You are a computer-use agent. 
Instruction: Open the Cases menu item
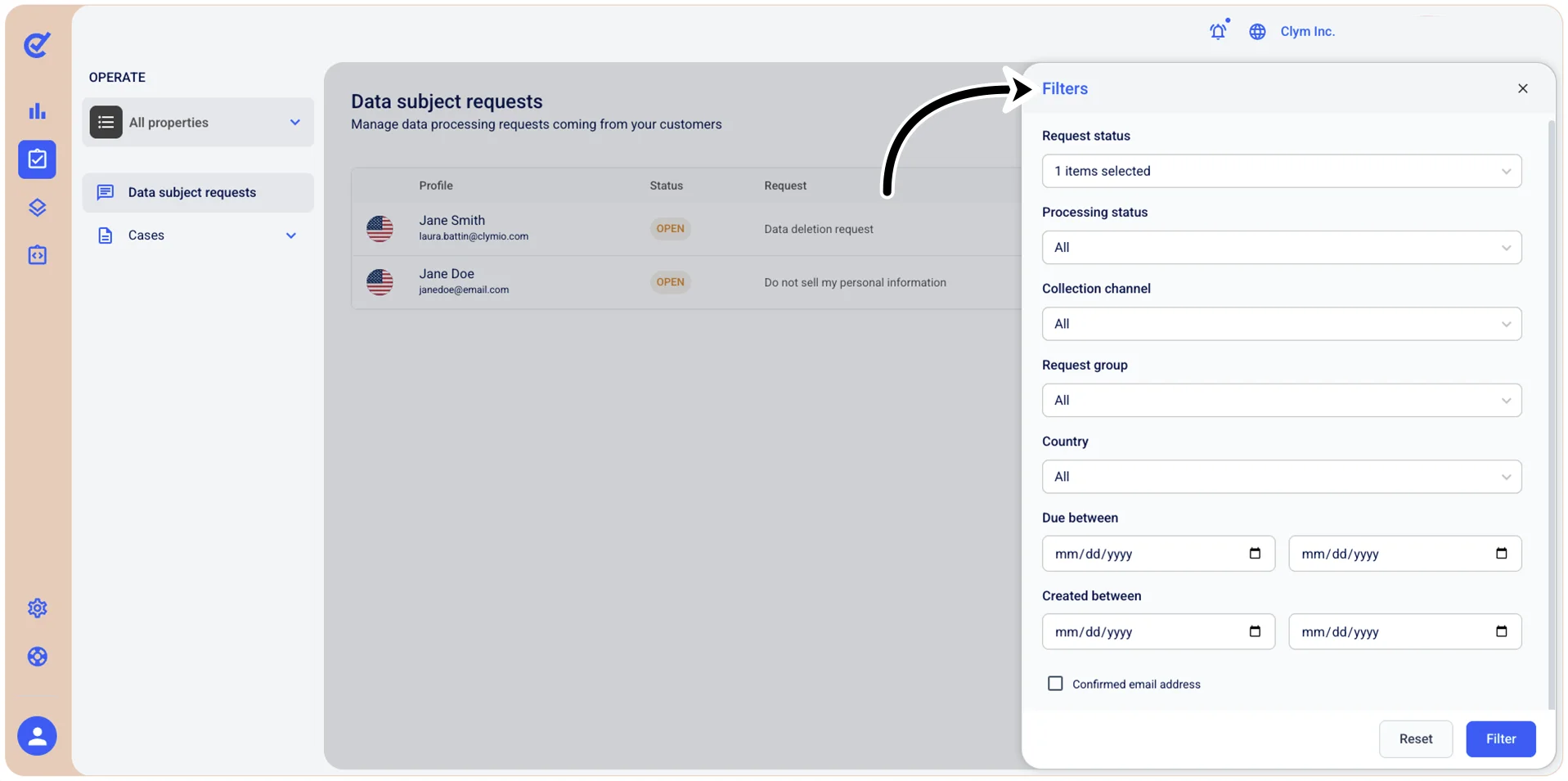pos(197,236)
